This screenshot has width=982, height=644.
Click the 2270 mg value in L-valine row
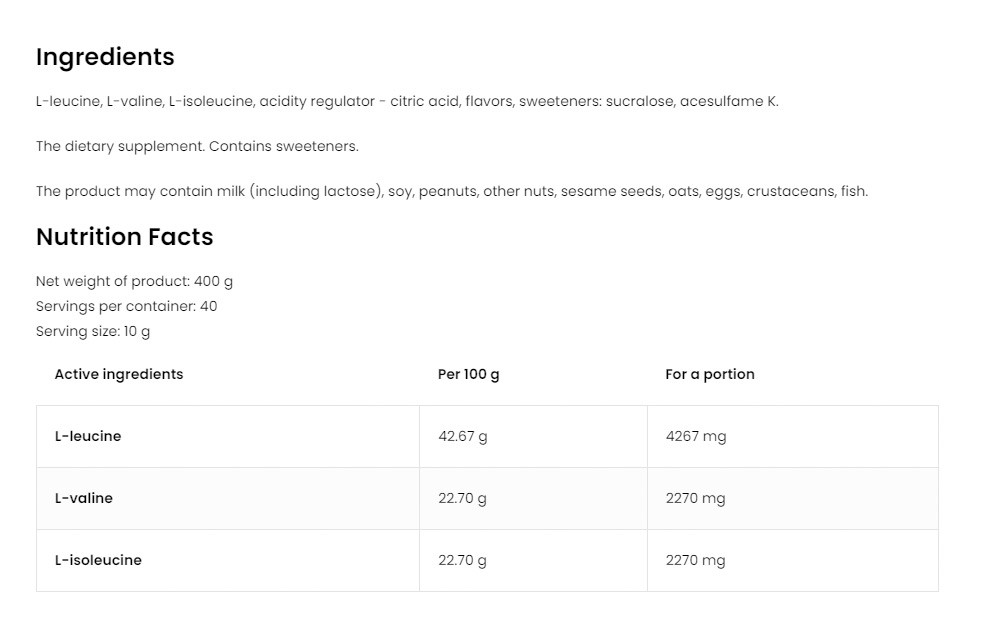(695, 498)
